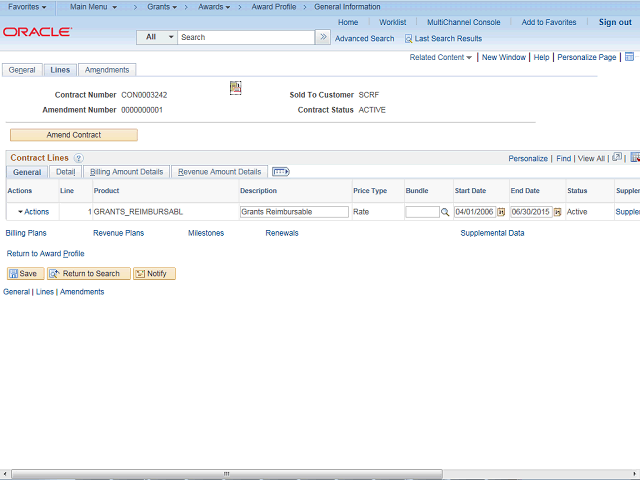Image resolution: width=640 pixels, height=480 pixels.
Task: Expand the Main Menu dropdown
Action: (x=93, y=7)
